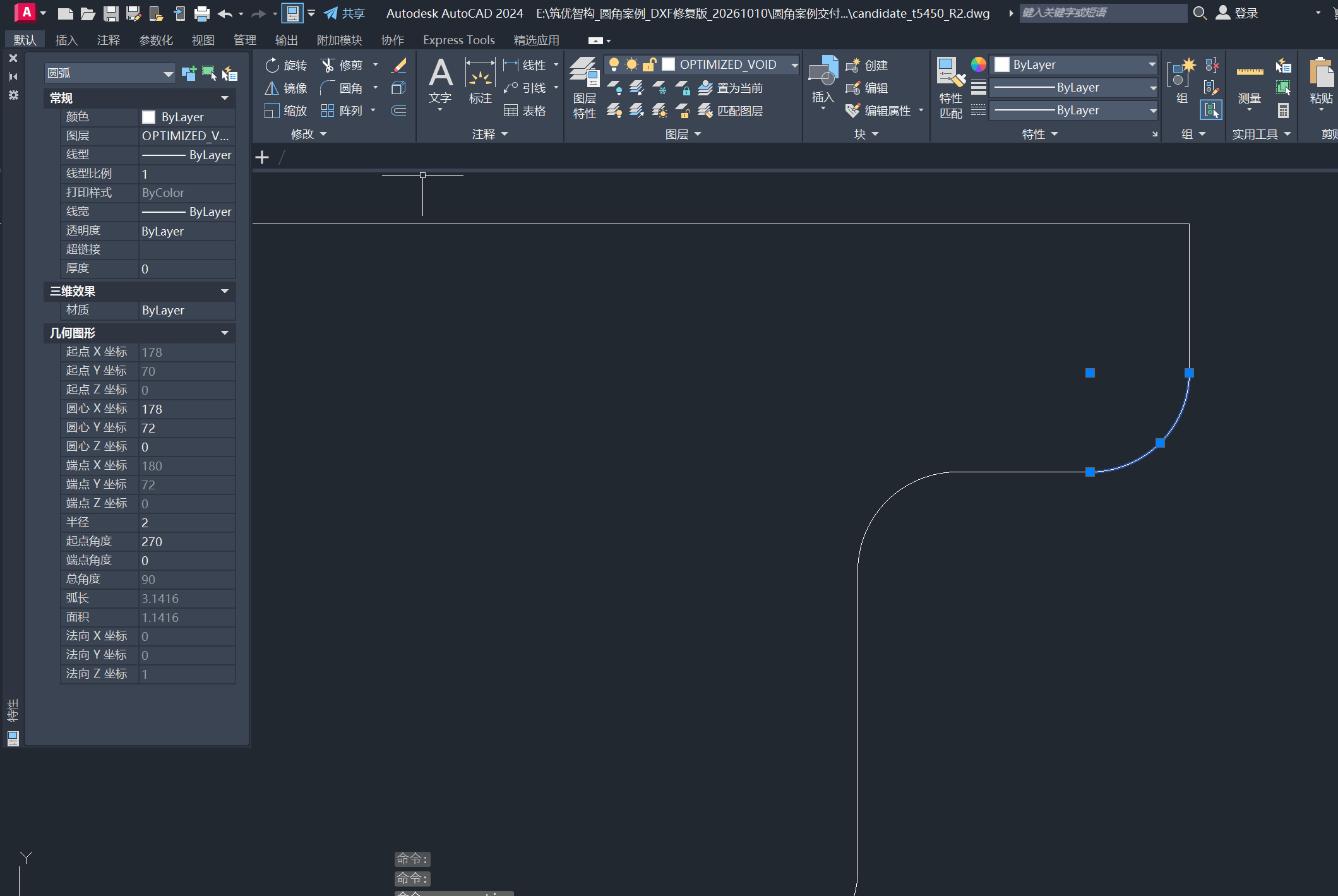Image resolution: width=1338 pixels, height=896 pixels.
Task: Click the keyword search input field
Action: pos(1102,13)
